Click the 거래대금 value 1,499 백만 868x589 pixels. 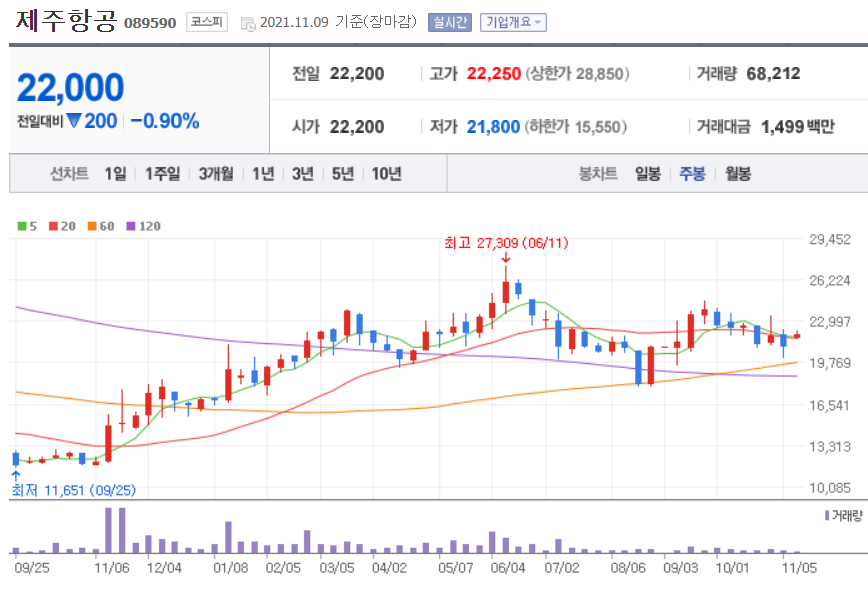pyautogui.click(x=798, y=127)
